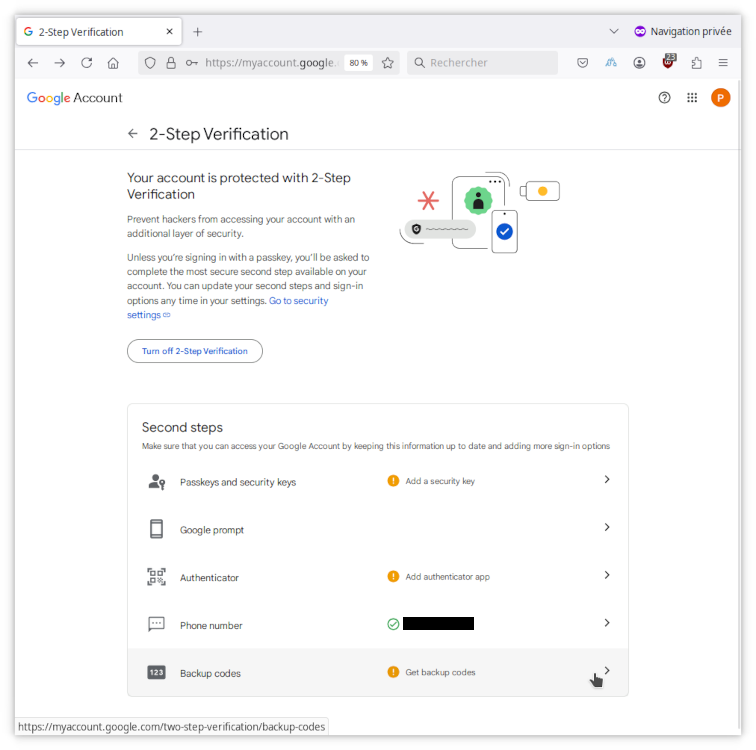Click the Authenticator QR code icon
Image resolution: width=756 pixels, height=750 pixels.
point(156,577)
